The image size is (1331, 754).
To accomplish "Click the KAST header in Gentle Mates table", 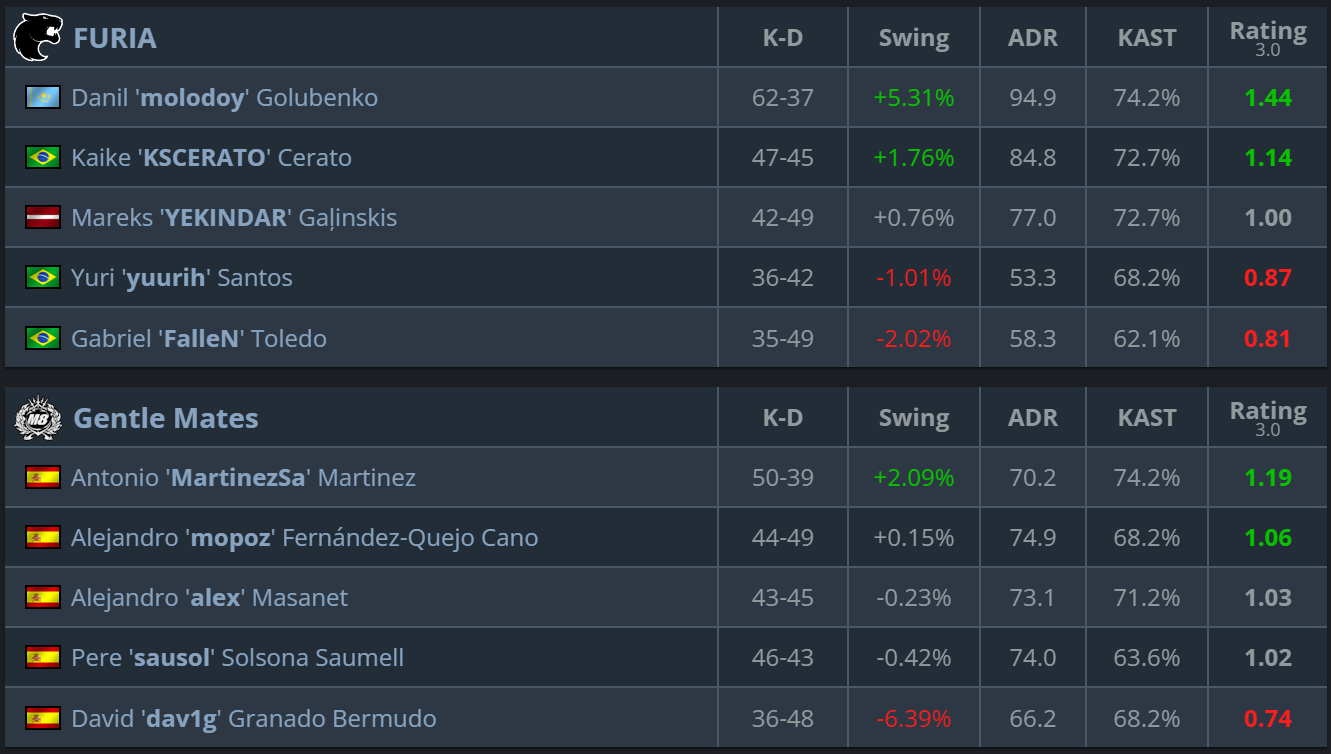I will [x=1147, y=418].
